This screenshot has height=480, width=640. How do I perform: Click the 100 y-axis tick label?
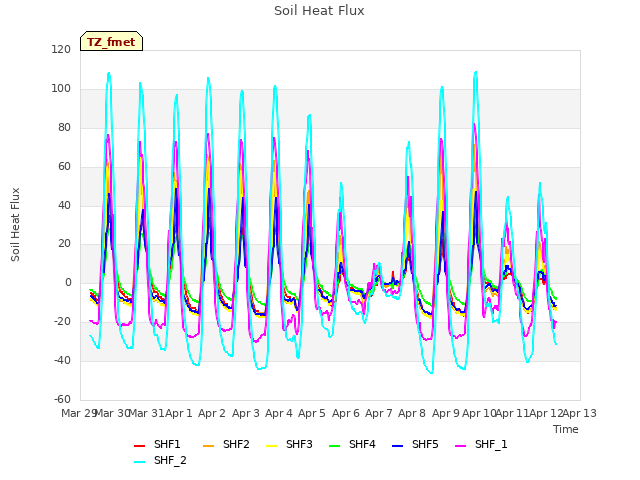click(61, 89)
